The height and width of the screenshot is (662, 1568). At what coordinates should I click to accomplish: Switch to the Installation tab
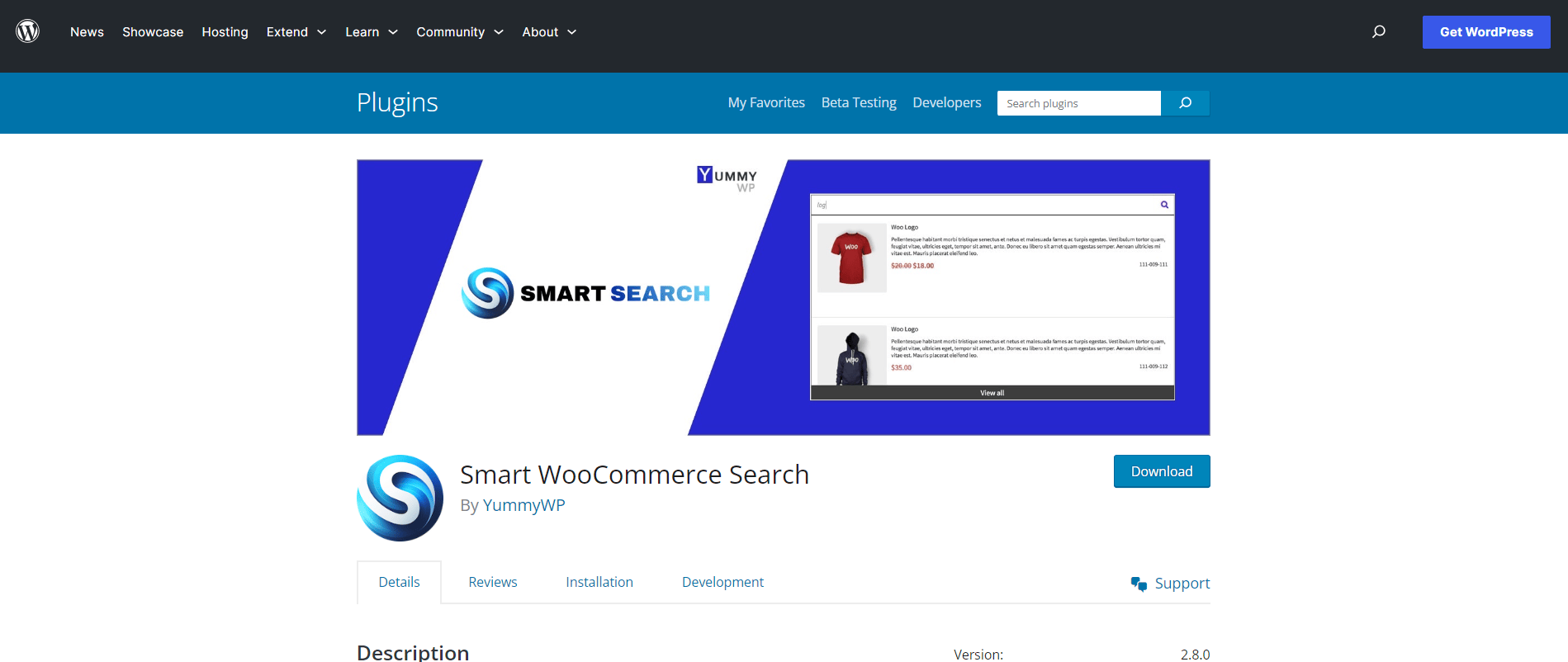(x=599, y=582)
